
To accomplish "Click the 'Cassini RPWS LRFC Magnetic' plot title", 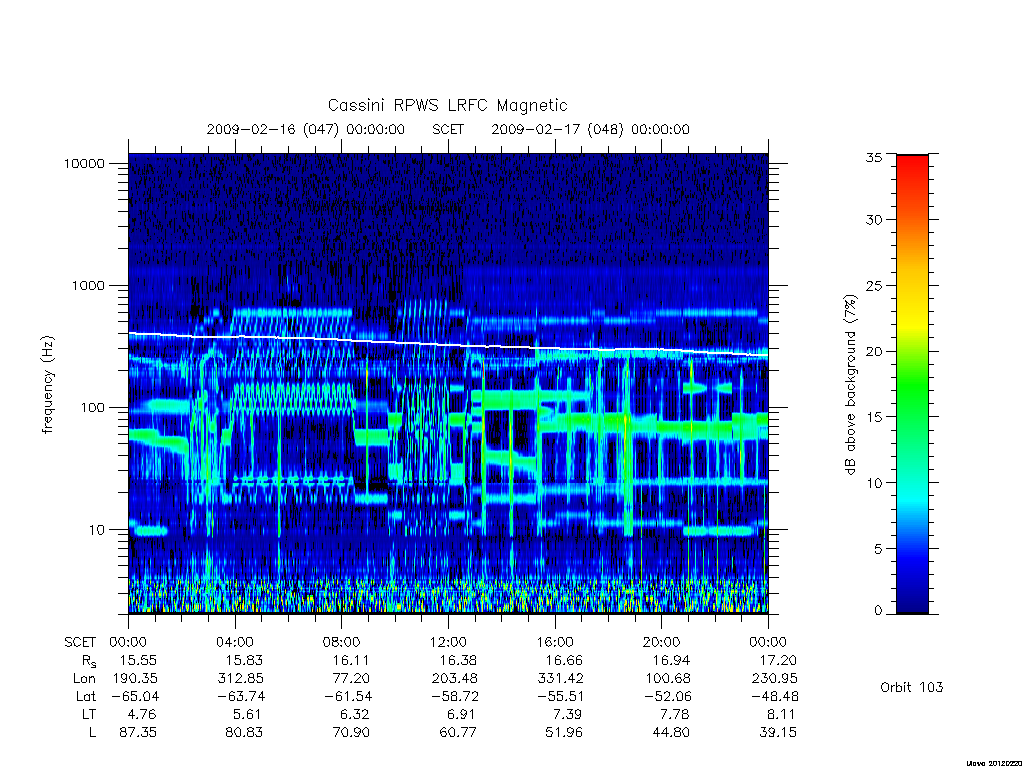I will click(447, 105).
